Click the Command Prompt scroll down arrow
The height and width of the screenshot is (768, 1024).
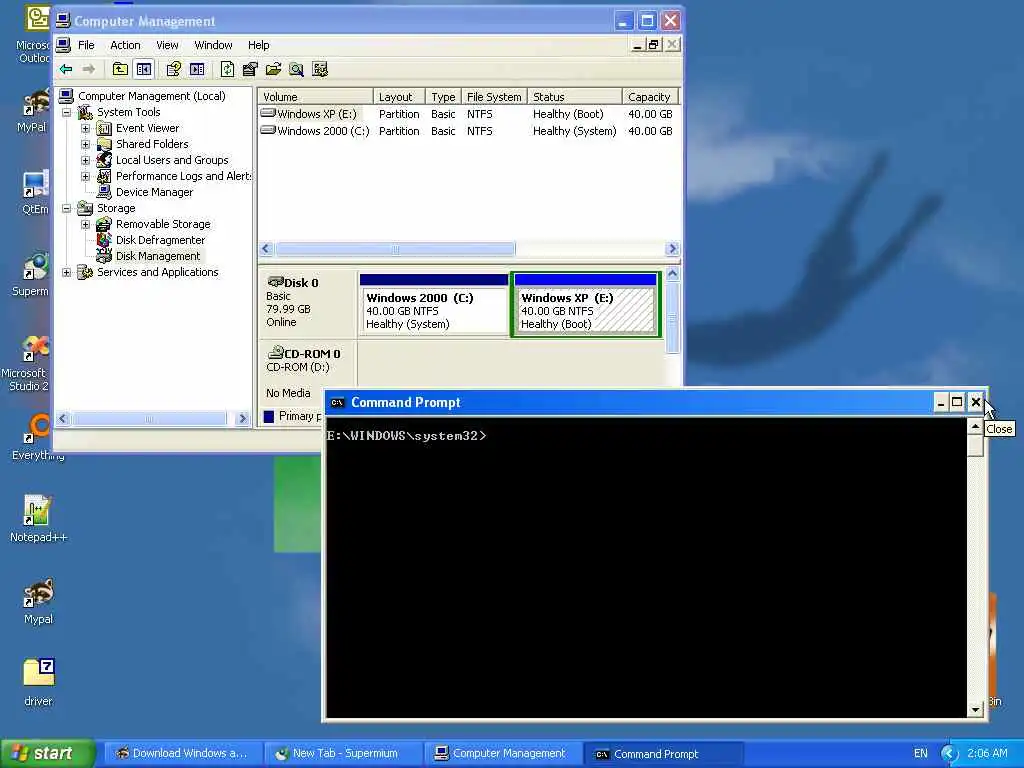click(x=976, y=709)
